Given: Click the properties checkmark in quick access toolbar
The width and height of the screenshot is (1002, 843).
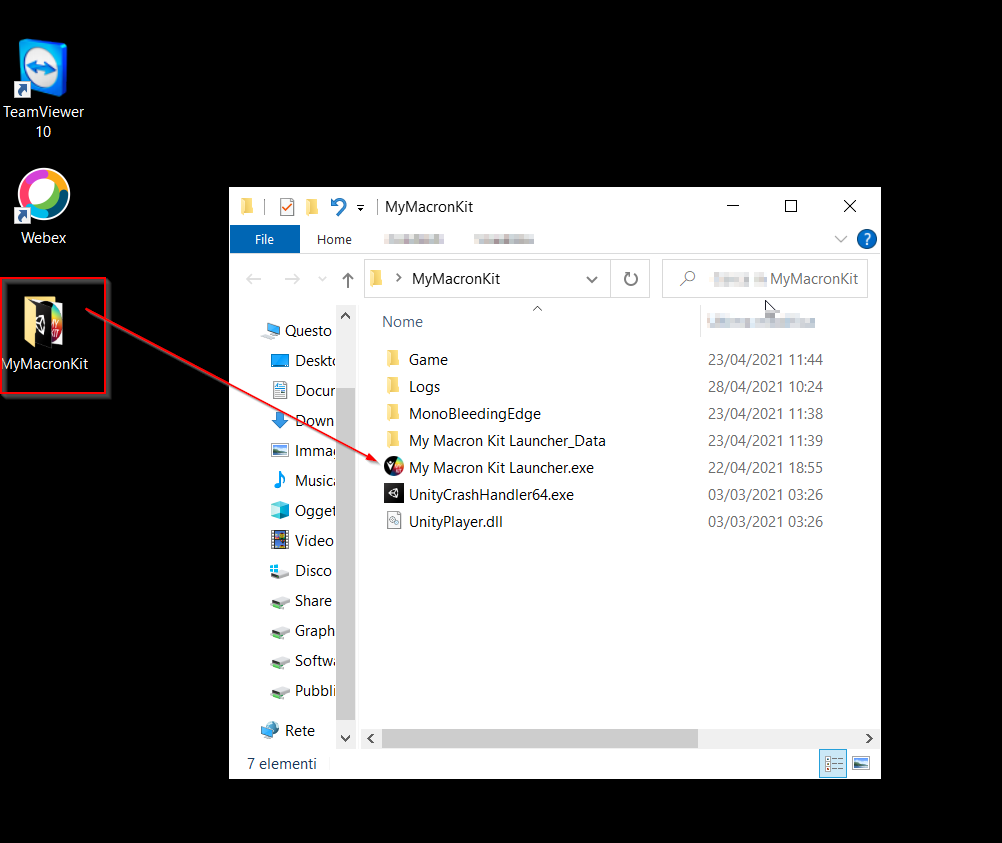Looking at the screenshot, I should 287,207.
